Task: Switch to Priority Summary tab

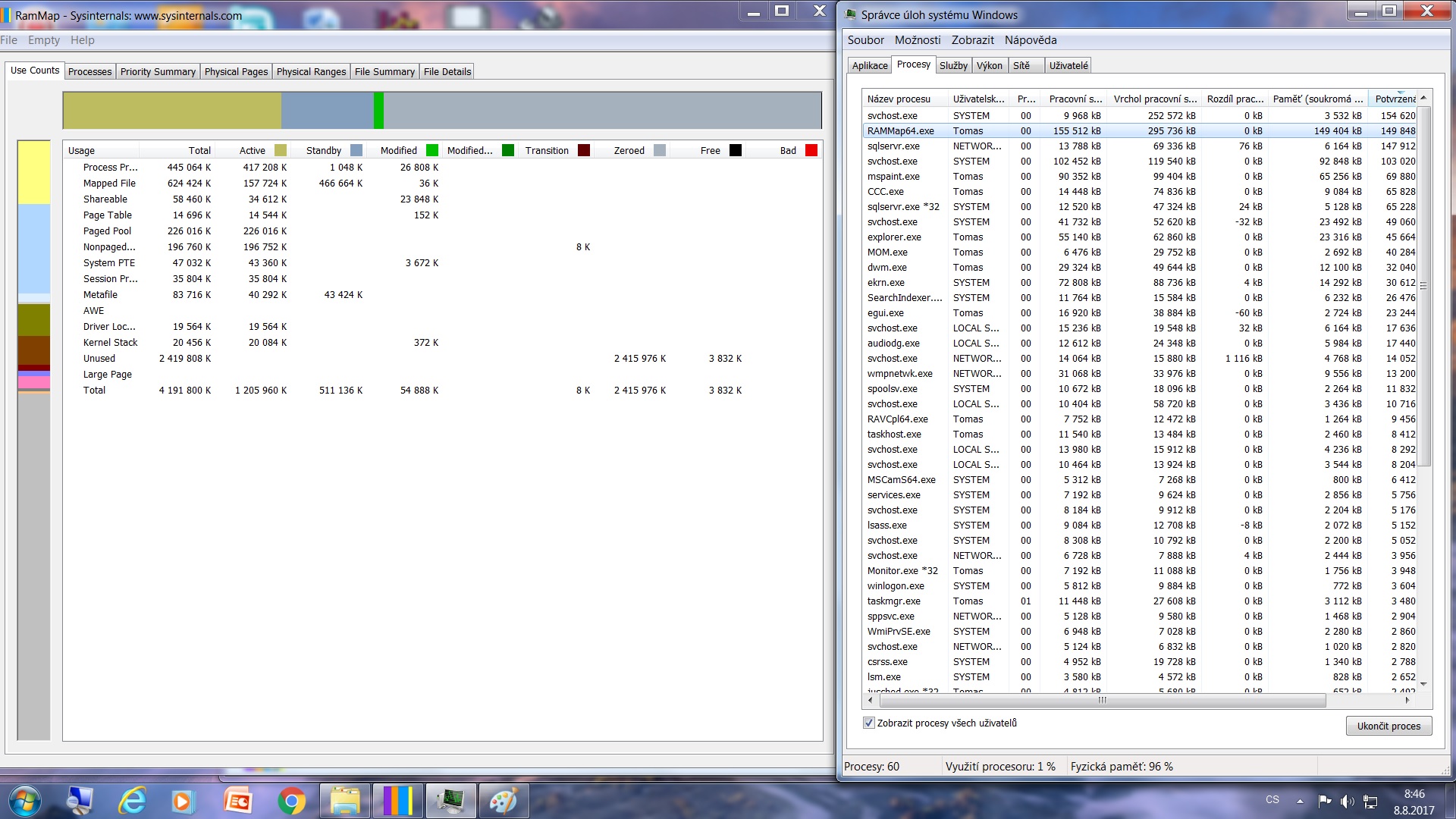Action: [158, 71]
